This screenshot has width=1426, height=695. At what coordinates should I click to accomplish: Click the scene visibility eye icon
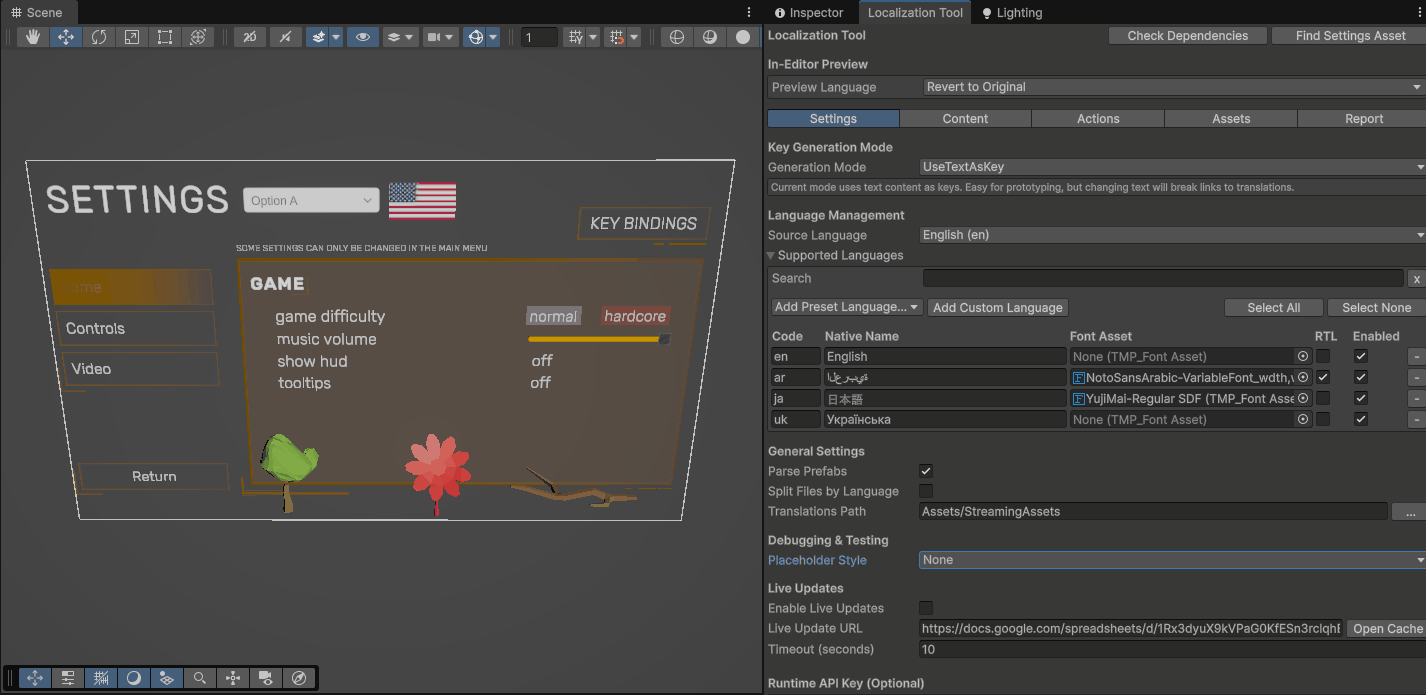click(362, 36)
